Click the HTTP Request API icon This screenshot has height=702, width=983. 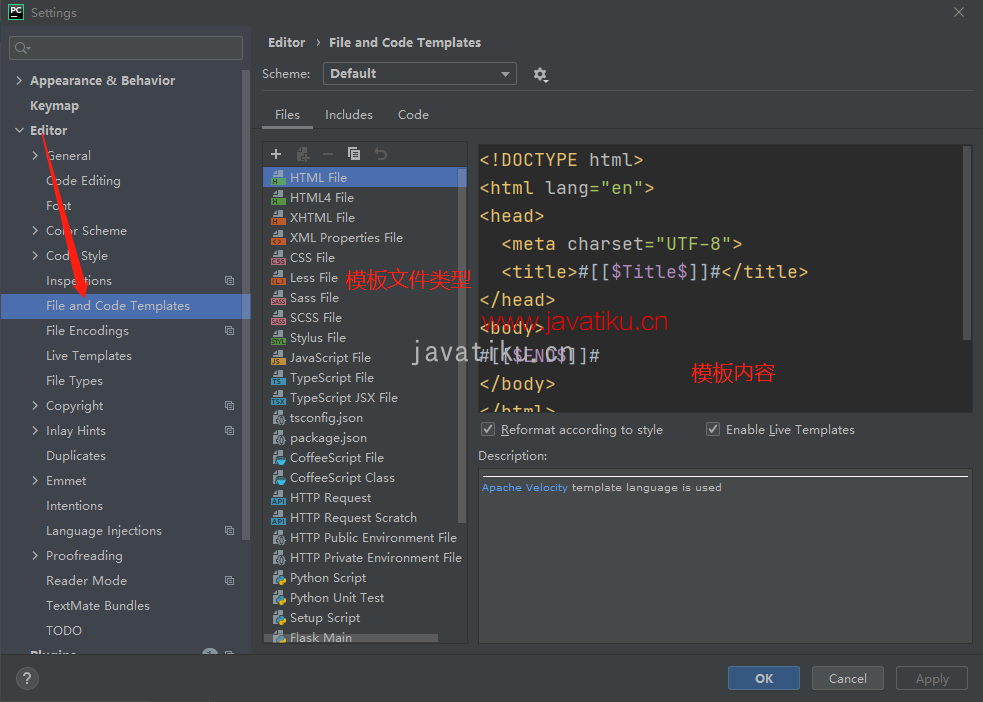[x=278, y=498]
